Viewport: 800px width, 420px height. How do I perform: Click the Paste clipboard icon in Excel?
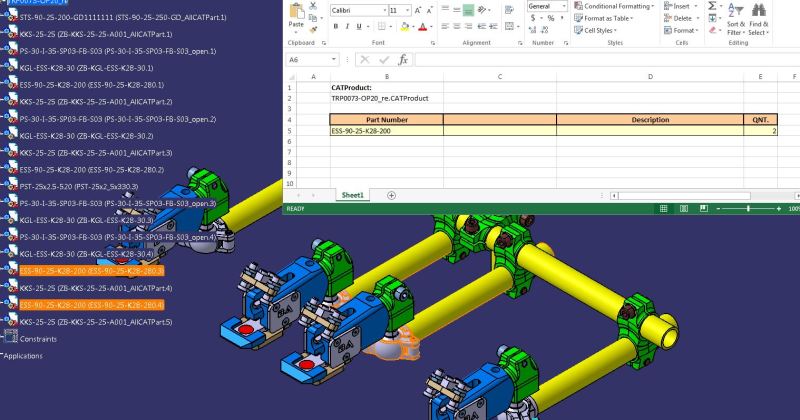(x=296, y=11)
